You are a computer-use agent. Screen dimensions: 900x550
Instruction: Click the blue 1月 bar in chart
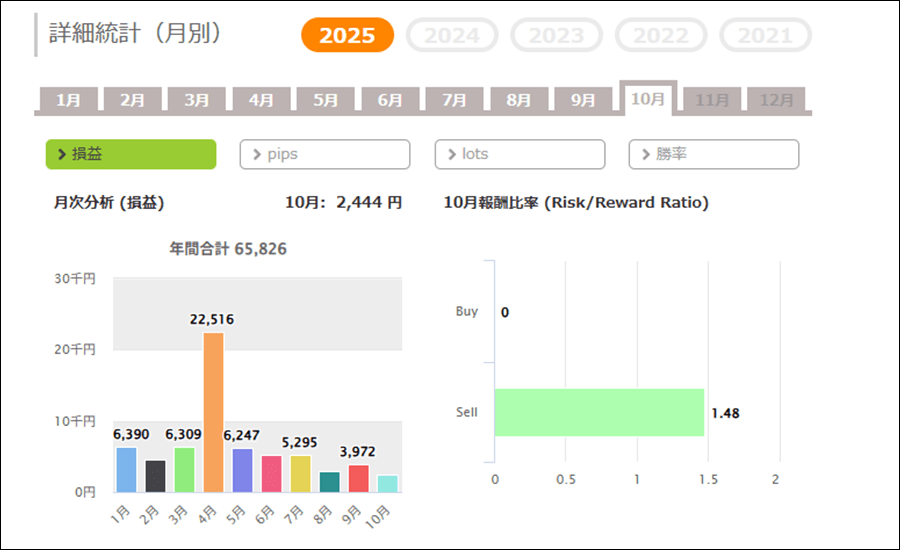click(x=126, y=469)
